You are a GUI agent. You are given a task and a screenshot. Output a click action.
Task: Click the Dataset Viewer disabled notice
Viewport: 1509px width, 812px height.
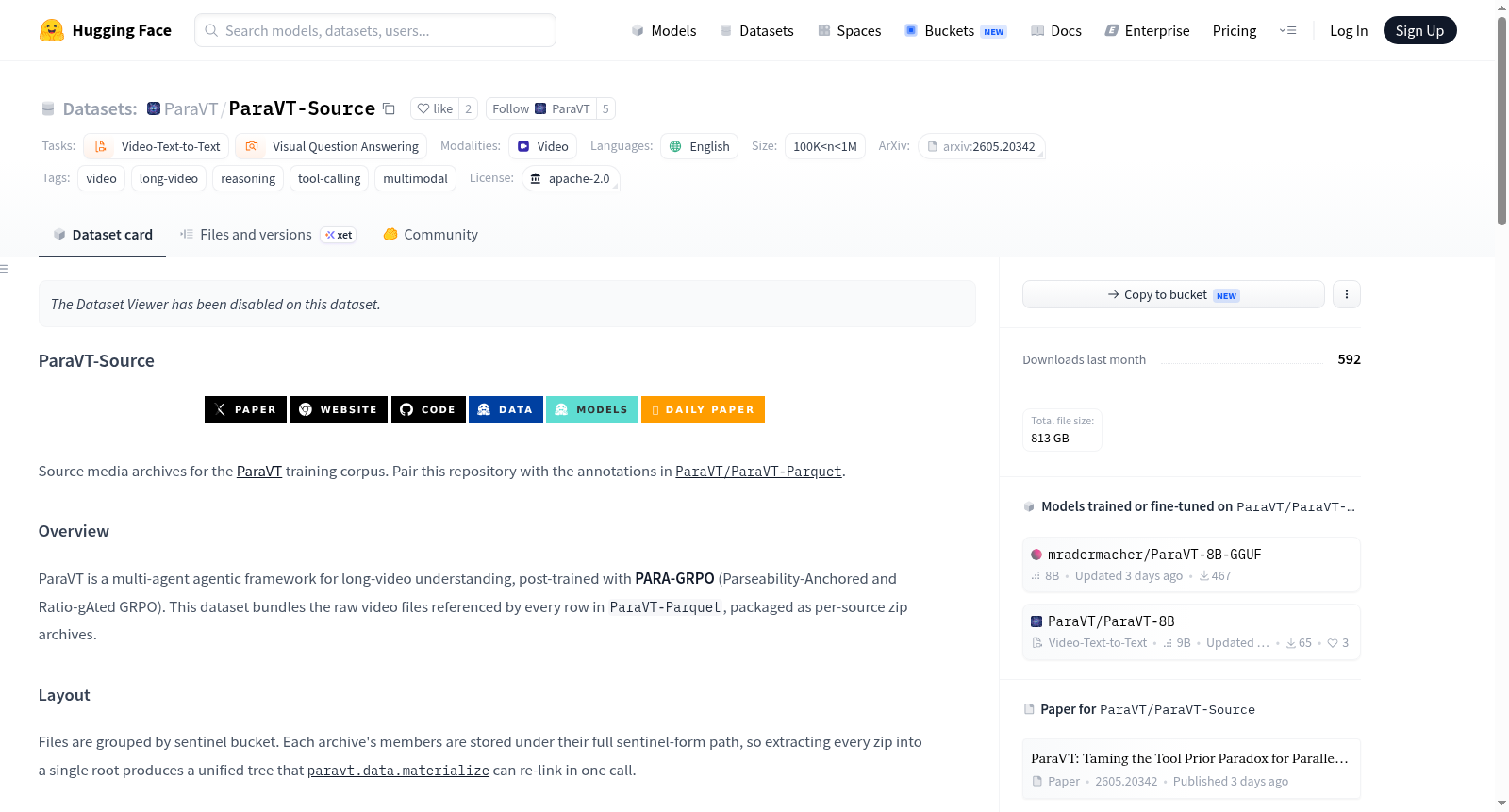pyautogui.click(x=507, y=304)
